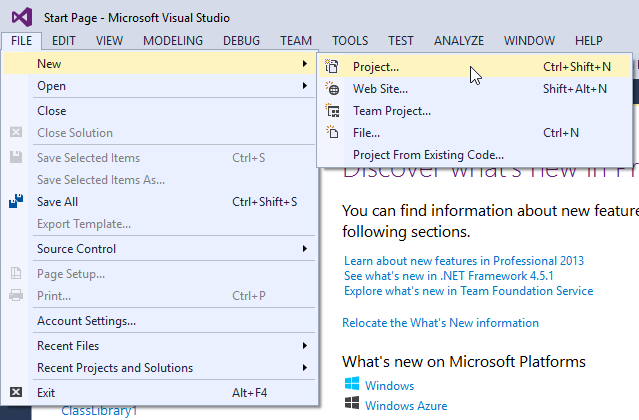Open the HELP menu

point(588,41)
